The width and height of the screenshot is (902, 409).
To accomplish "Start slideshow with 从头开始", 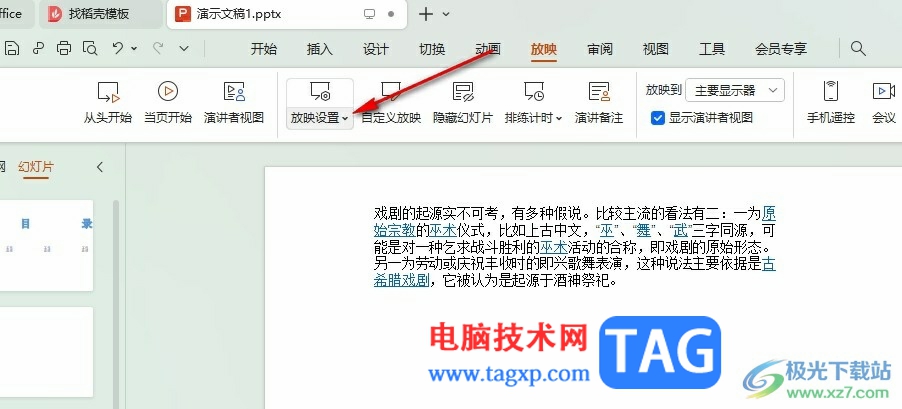I will click(108, 104).
